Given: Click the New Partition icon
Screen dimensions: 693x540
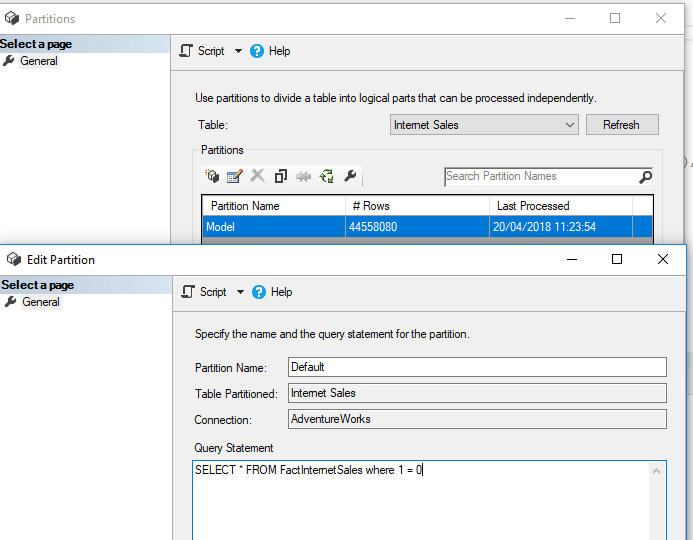Looking at the screenshot, I should pyautogui.click(x=212, y=176).
